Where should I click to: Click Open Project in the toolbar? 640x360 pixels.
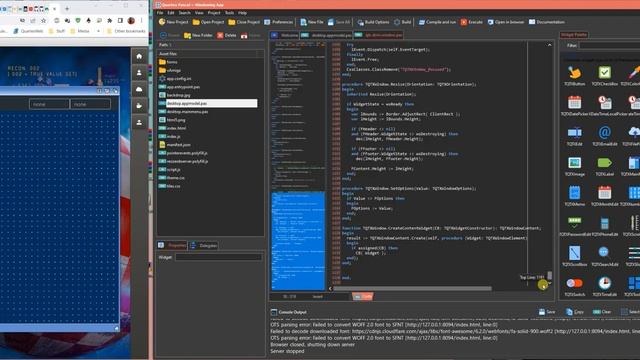pyautogui.click(x=209, y=22)
